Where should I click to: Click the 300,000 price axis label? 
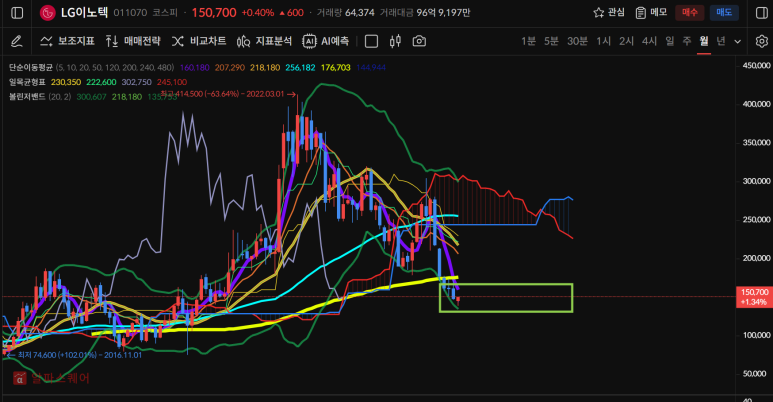pyautogui.click(x=756, y=181)
